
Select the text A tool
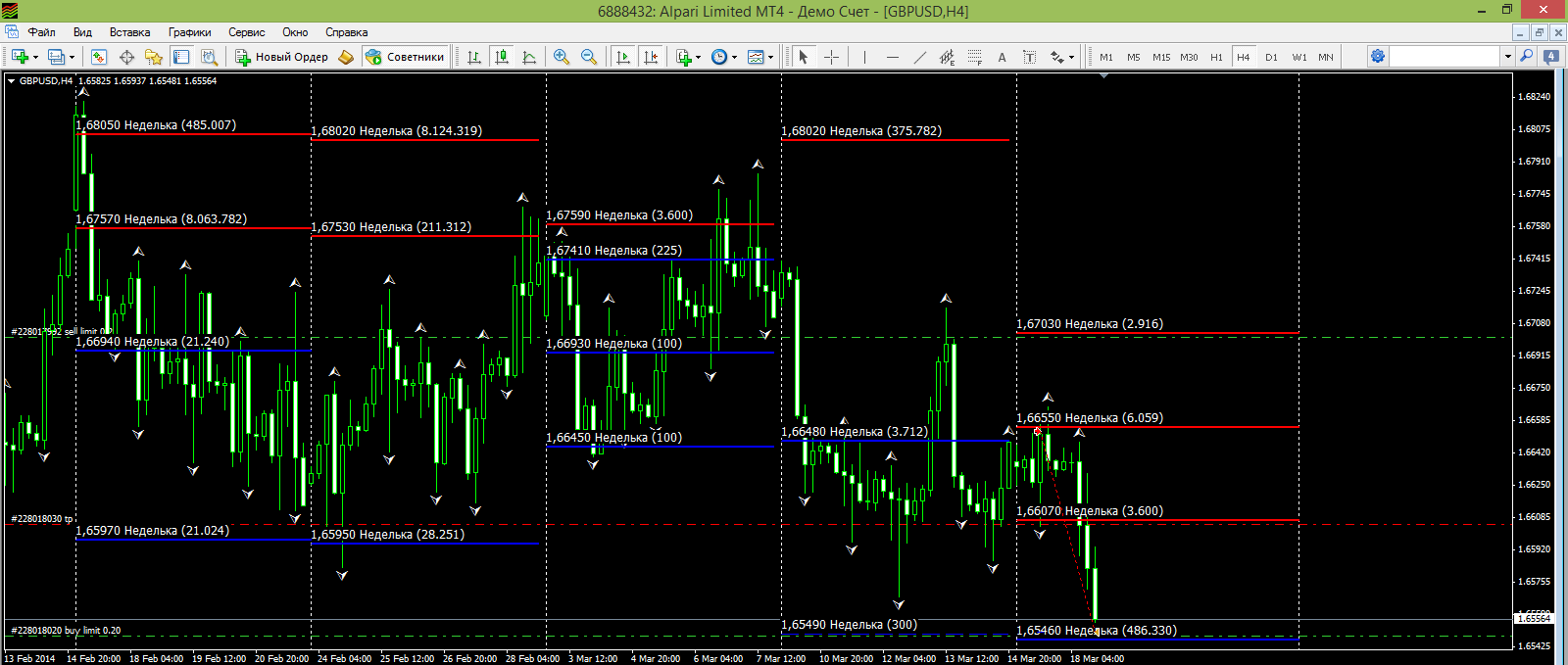1002,57
